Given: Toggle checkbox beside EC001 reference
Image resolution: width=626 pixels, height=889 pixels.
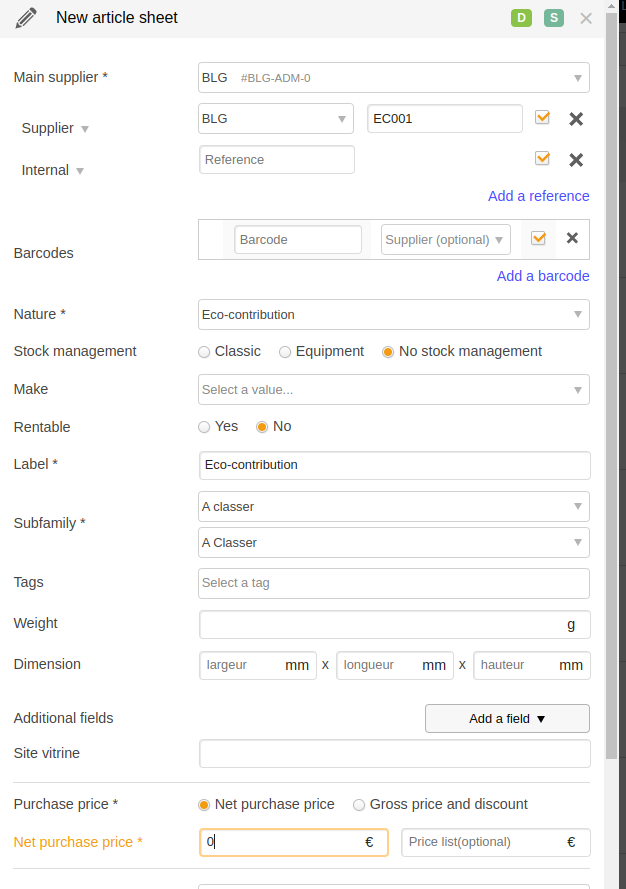Looking at the screenshot, I should coord(543,117).
